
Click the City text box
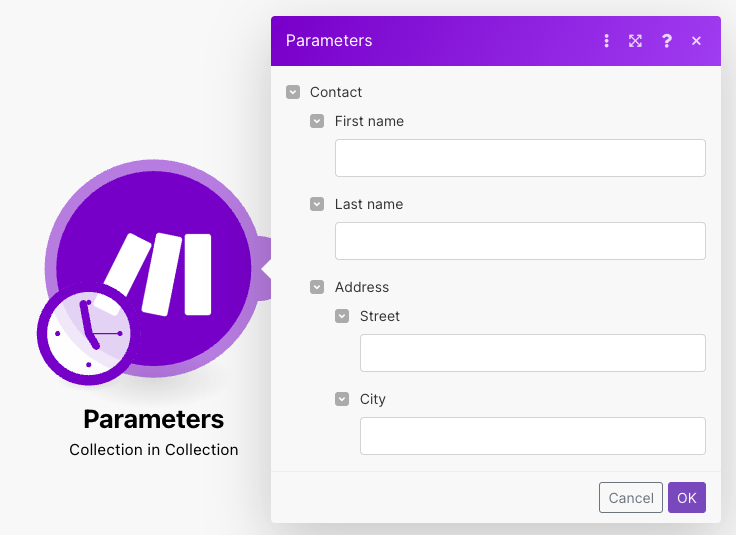coord(532,436)
